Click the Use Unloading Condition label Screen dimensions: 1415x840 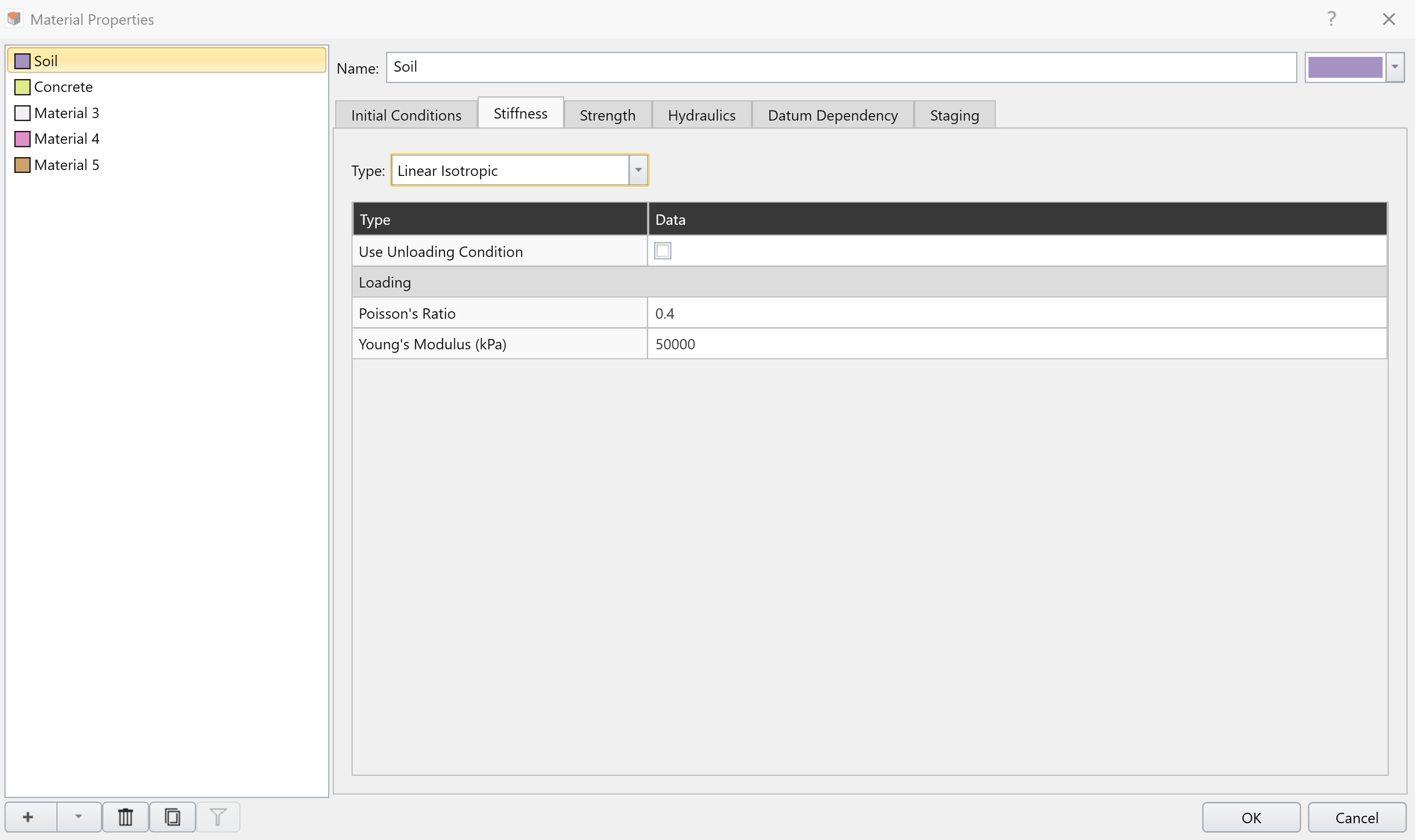[x=441, y=252]
